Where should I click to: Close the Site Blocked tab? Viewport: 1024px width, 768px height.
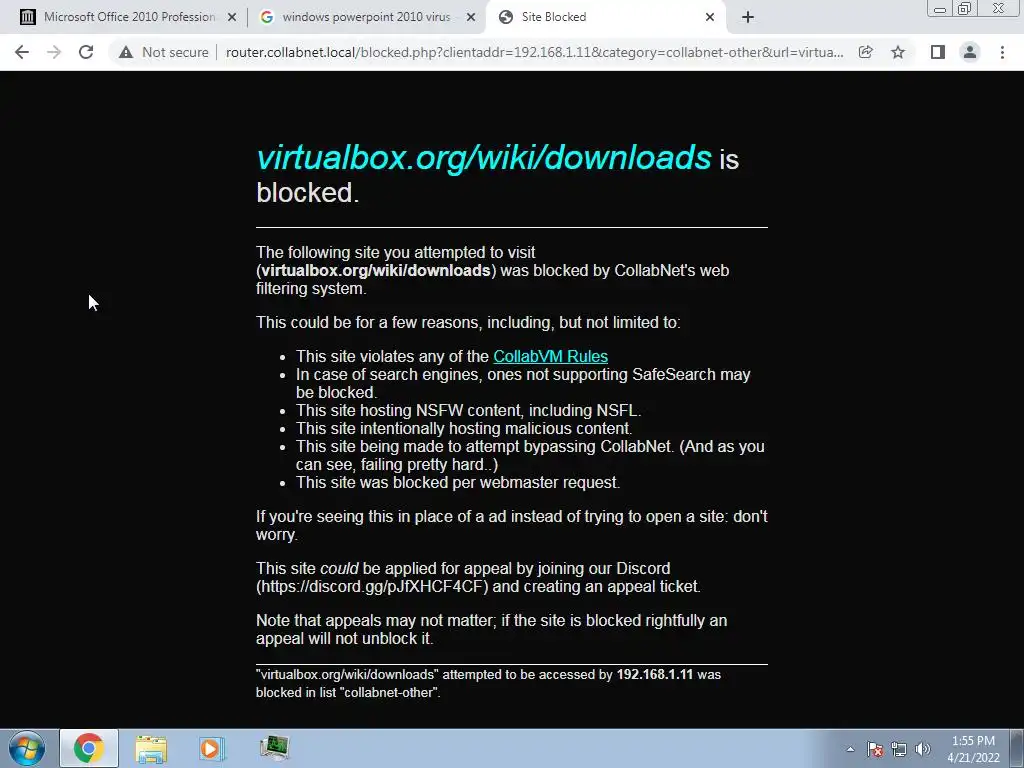710,17
